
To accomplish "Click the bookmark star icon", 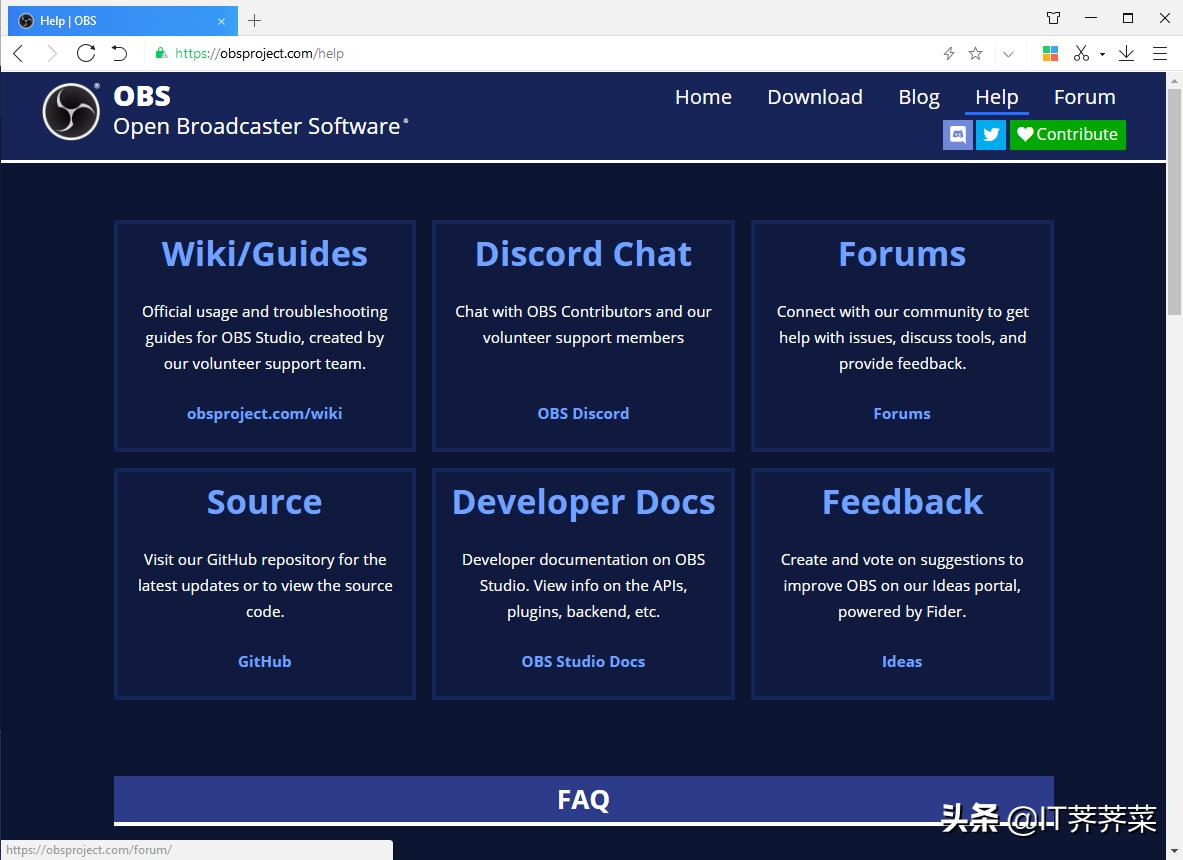I will (x=974, y=53).
